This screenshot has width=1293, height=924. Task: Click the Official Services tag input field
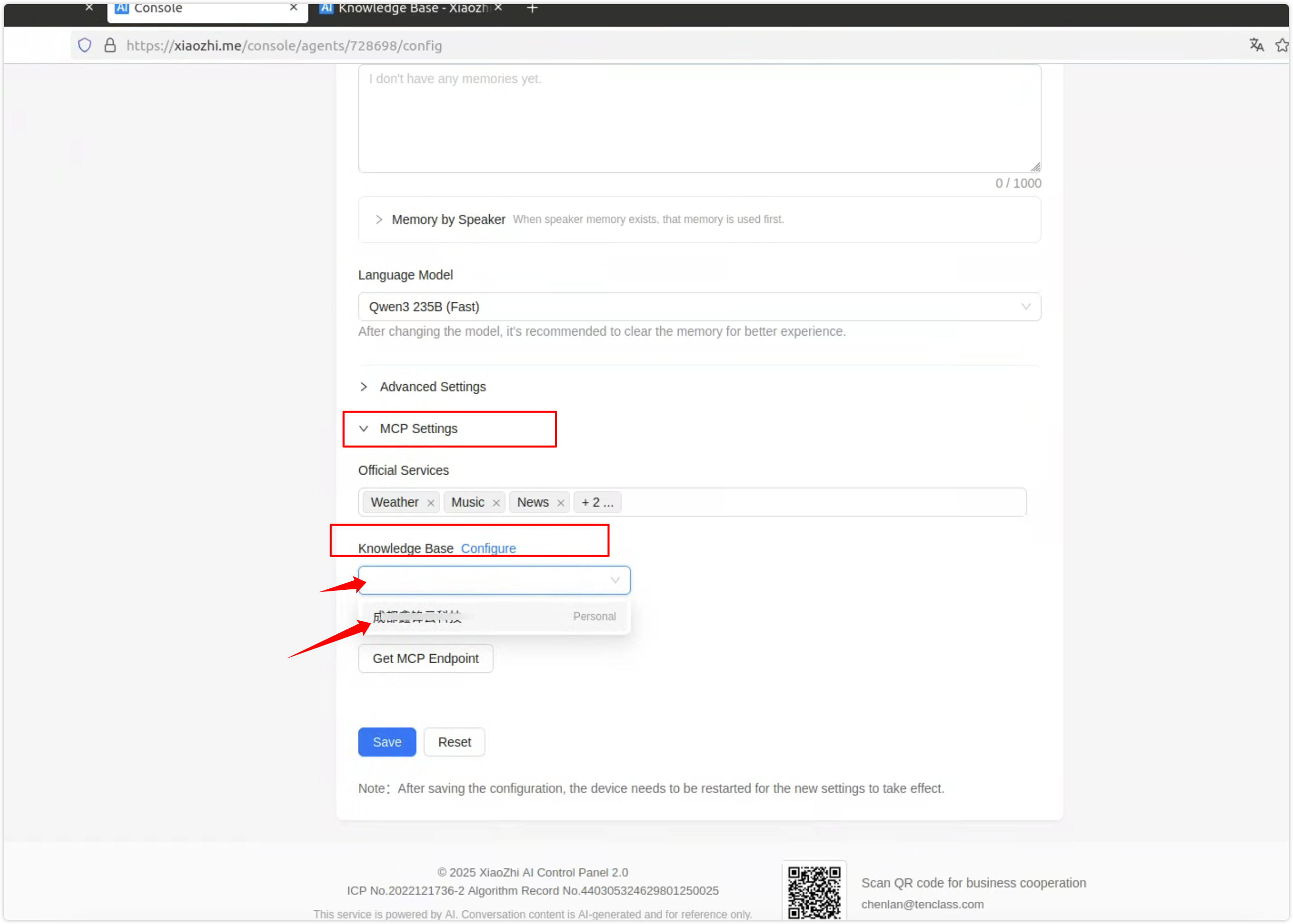click(x=692, y=502)
